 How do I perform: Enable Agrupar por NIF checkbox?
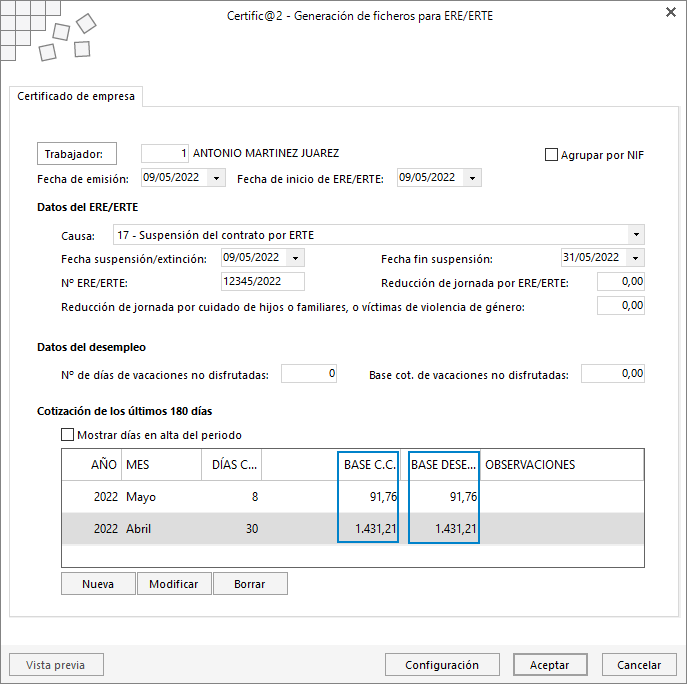point(551,155)
